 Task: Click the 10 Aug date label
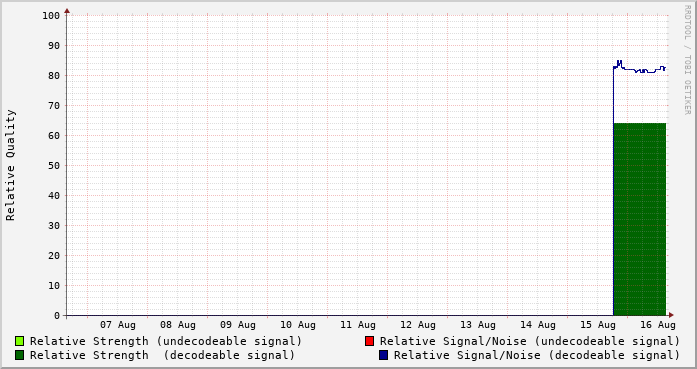click(297, 325)
